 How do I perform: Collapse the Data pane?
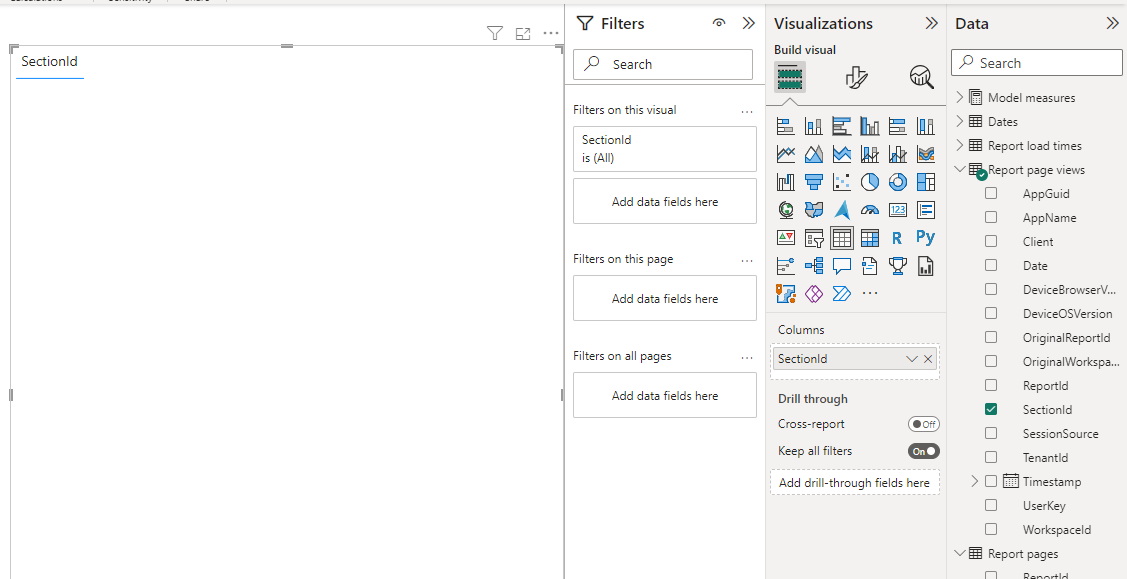pos(1113,23)
